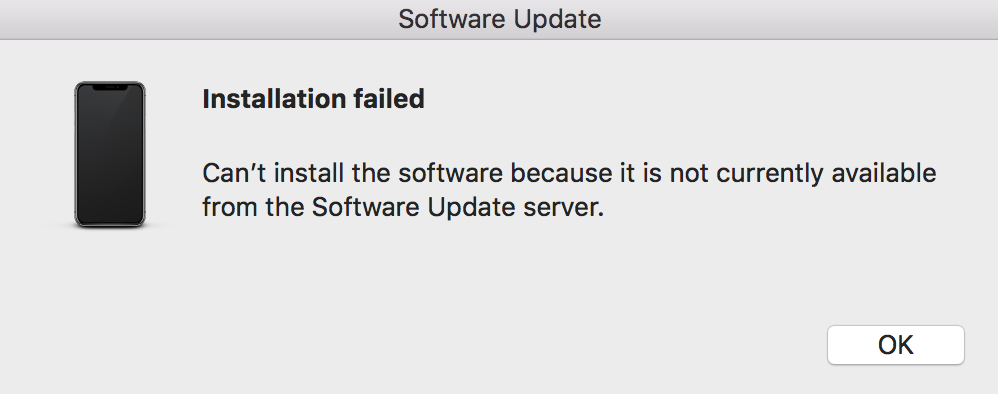
Task: Click the 'Can't install the software' message line
Action: pyautogui.click(x=569, y=174)
